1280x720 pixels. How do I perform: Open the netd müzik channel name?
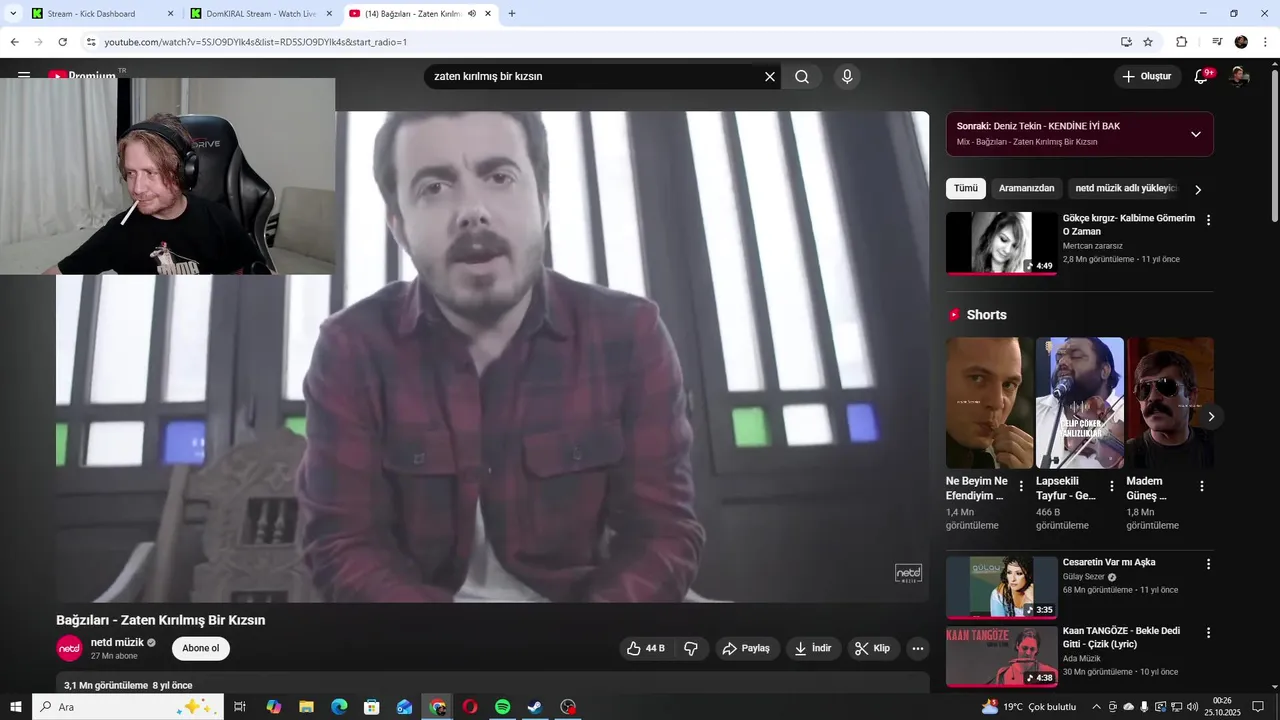pyautogui.click(x=117, y=642)
